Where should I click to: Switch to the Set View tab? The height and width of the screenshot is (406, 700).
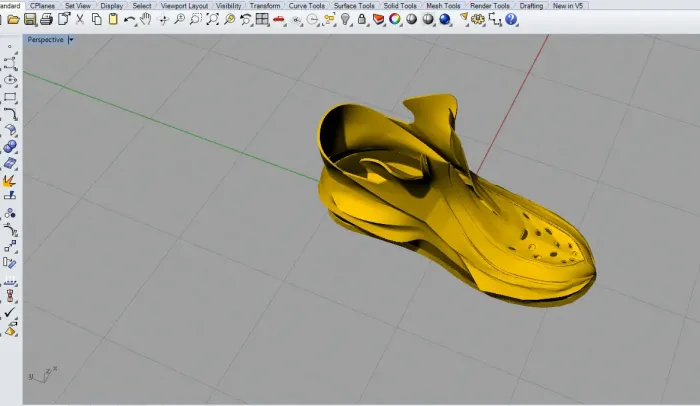[78, 6]
